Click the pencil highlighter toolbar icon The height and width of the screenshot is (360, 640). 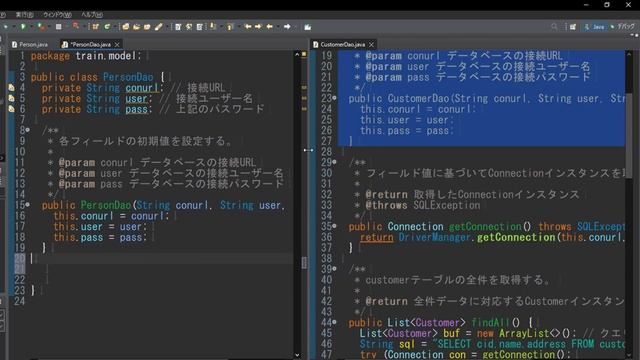159,27
